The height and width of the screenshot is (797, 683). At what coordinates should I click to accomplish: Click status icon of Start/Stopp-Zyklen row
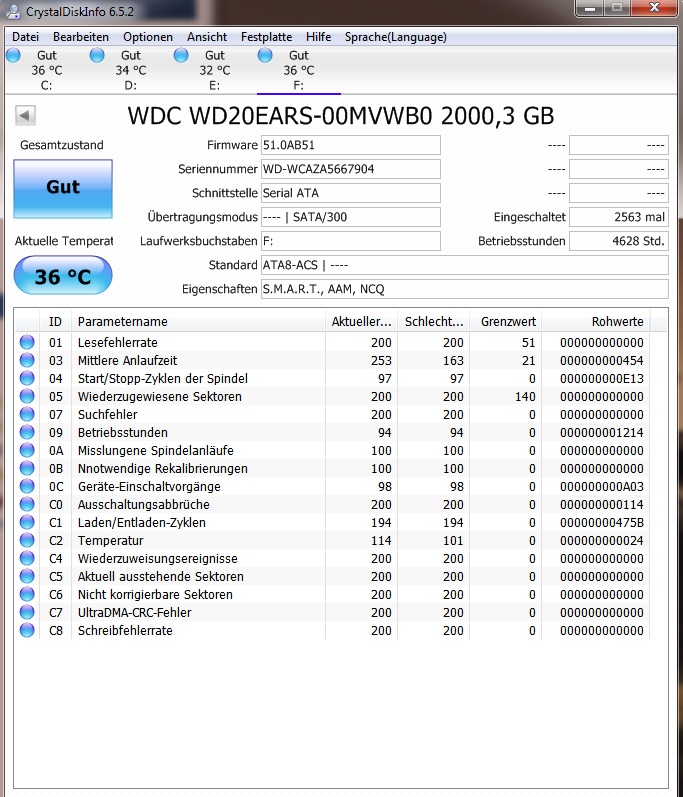[27, 378]
